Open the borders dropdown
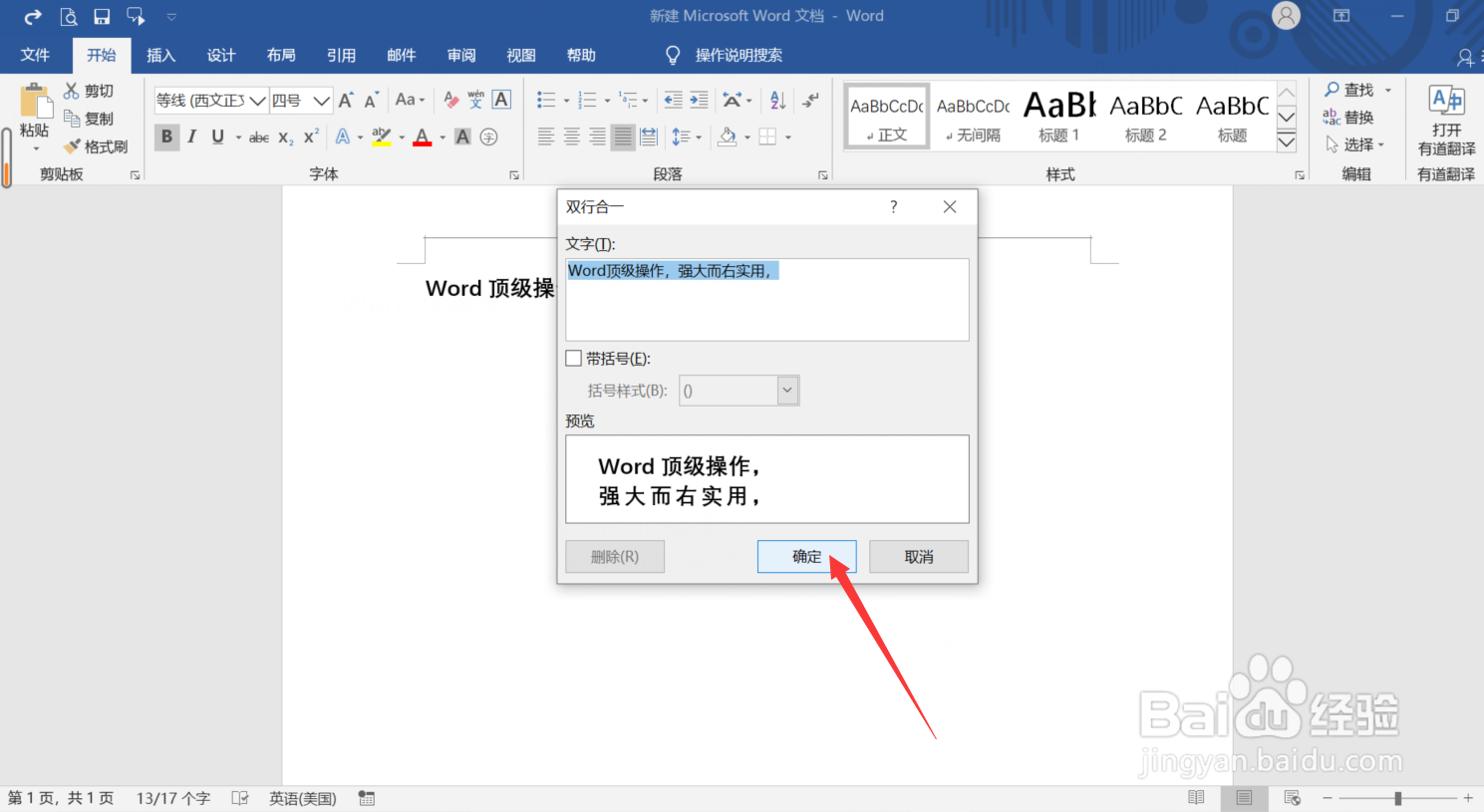1484x812 pixels. pyautogui.click(x=787, y=137)
